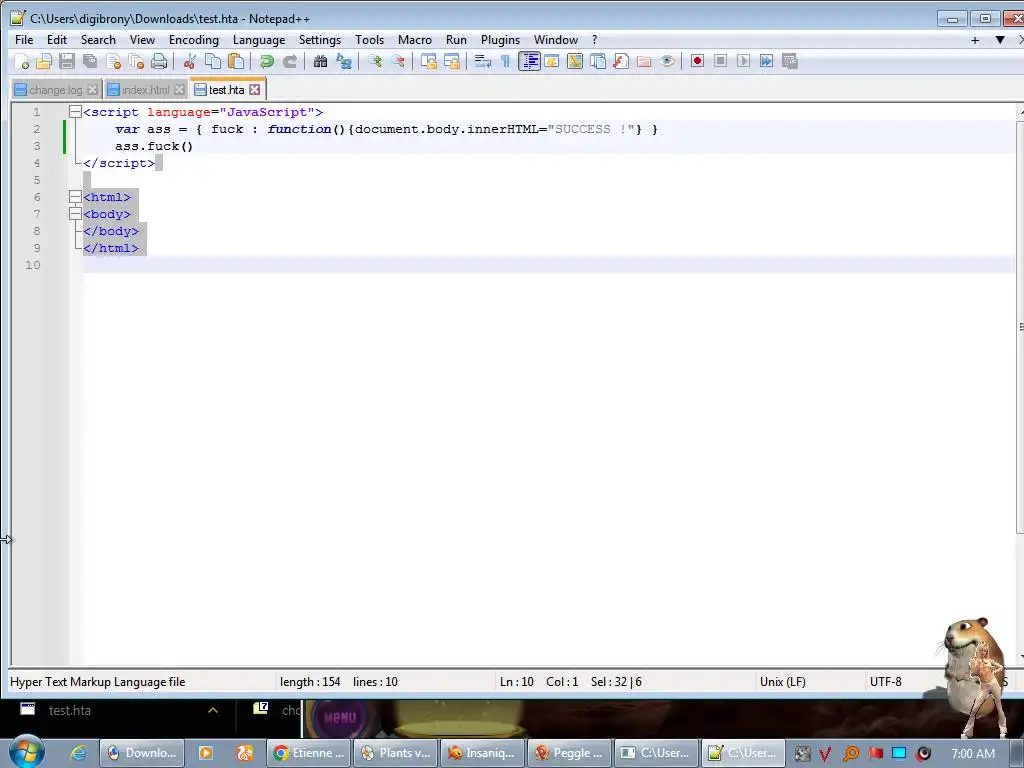Open the File menu
The image size is (1024, 768).
[24, 40]
